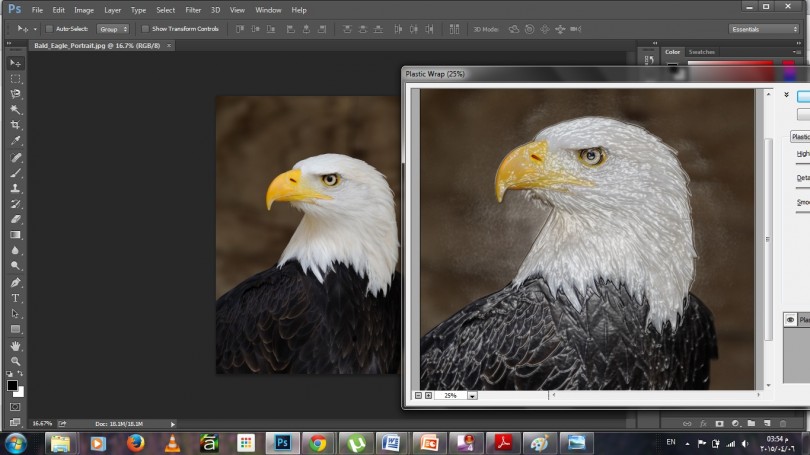Create new layer in Layers panel
810x455 pixels.
(x=767, y=423)
